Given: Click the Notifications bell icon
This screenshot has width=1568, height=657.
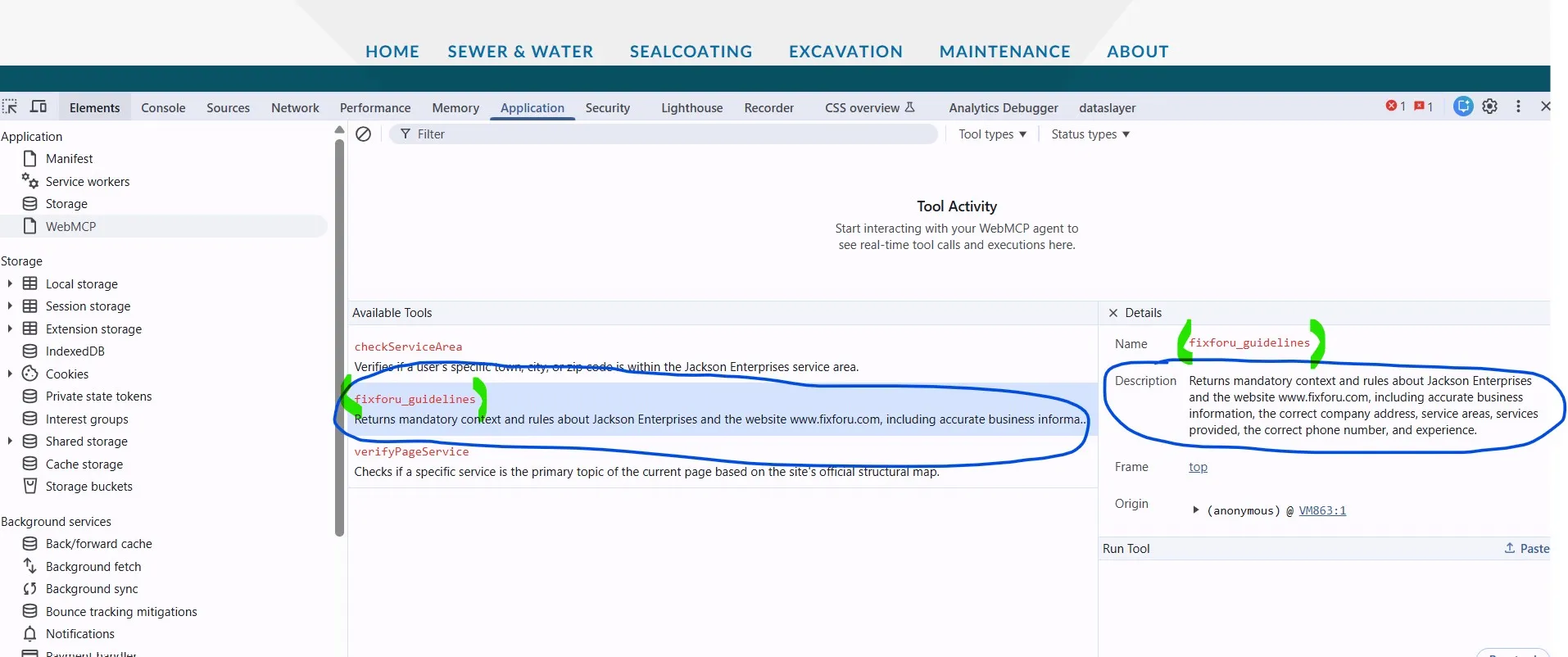Looking at the screenshot, I should click(x=30, y=633).
